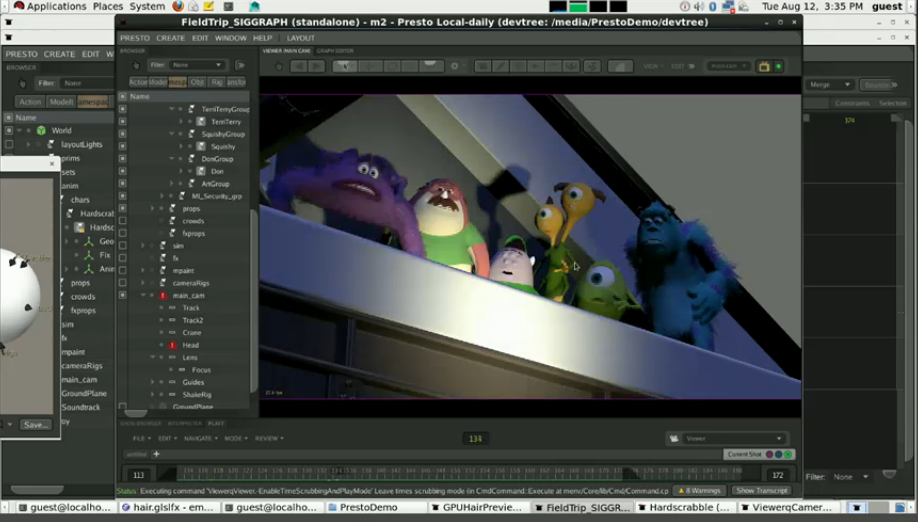Select the arrow selection tool in viewer toolbar
This screenshot has height=522, width=918.
click(x=344, y=66)
